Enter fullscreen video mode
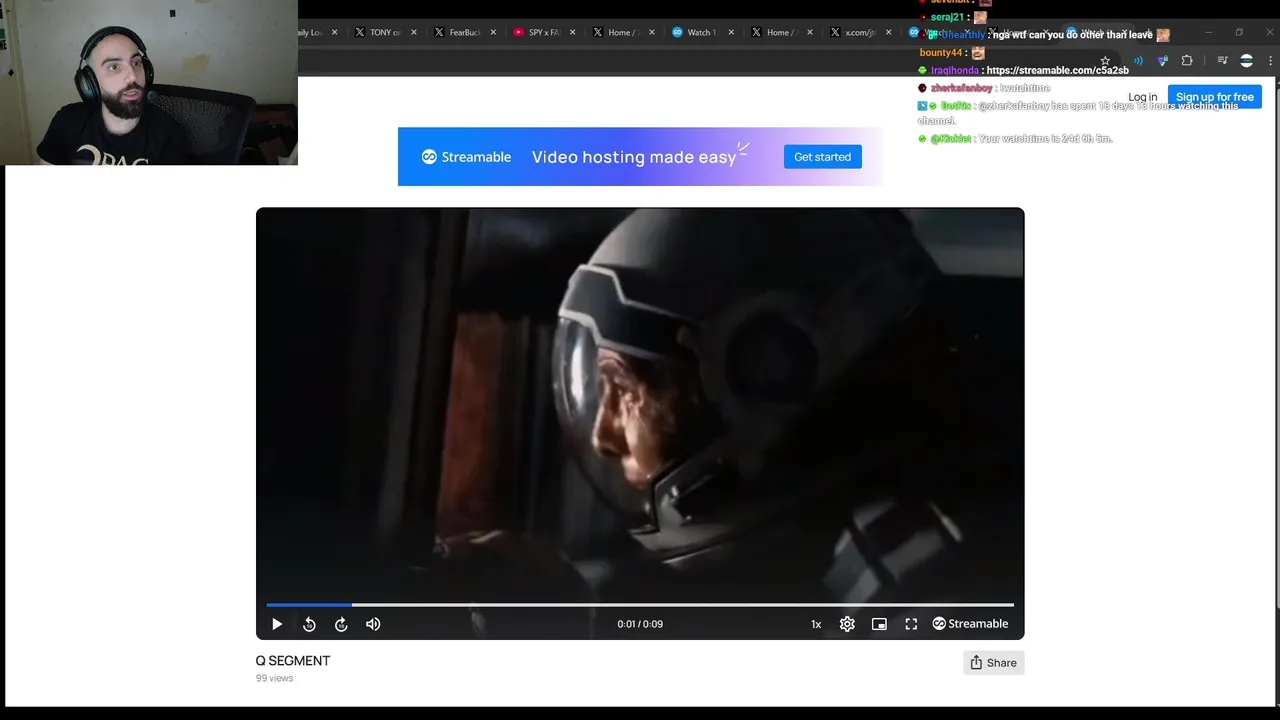Screen dimensions: 1280x720 point(911,624)
